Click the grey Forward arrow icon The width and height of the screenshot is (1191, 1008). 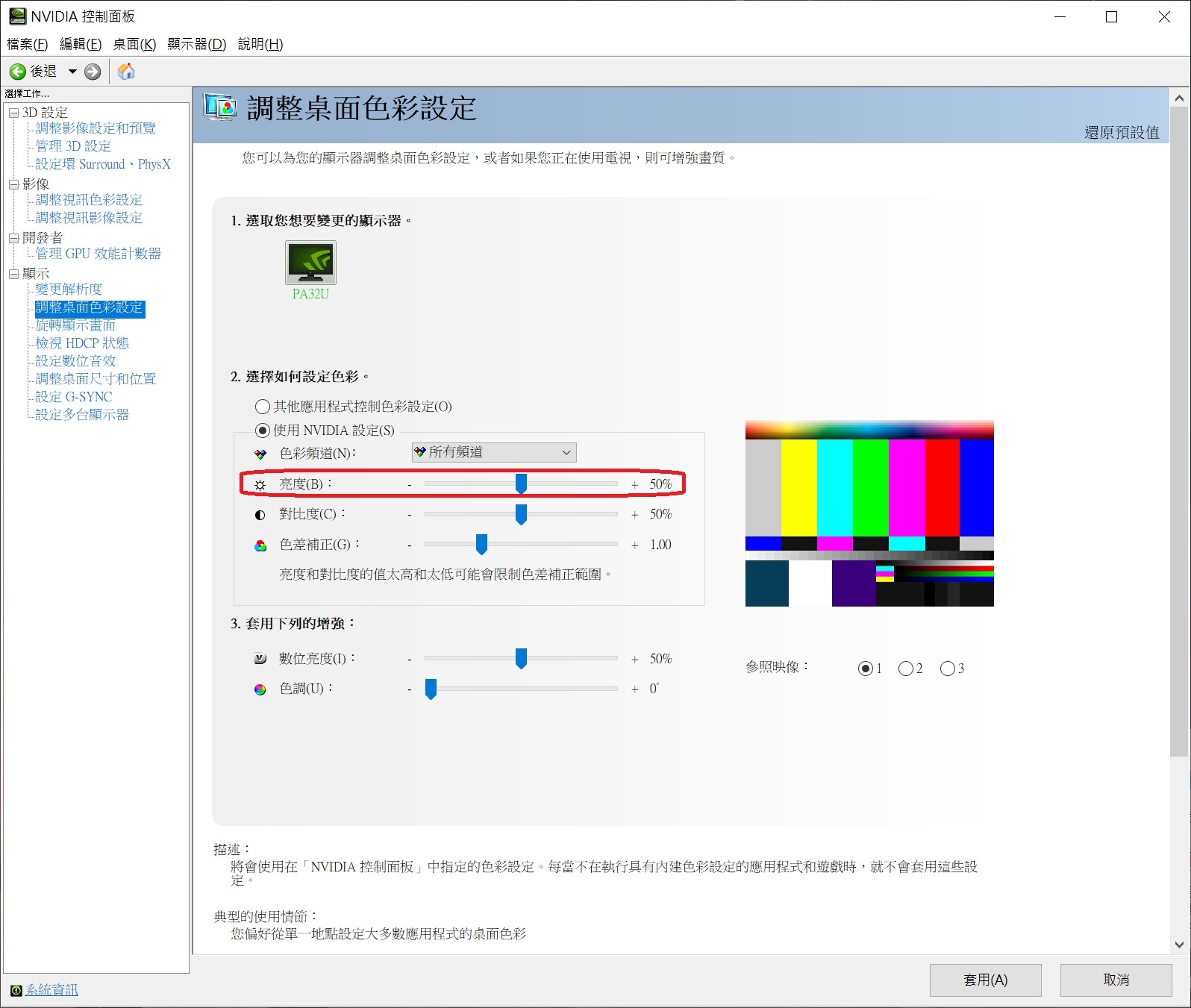(93, 72)
